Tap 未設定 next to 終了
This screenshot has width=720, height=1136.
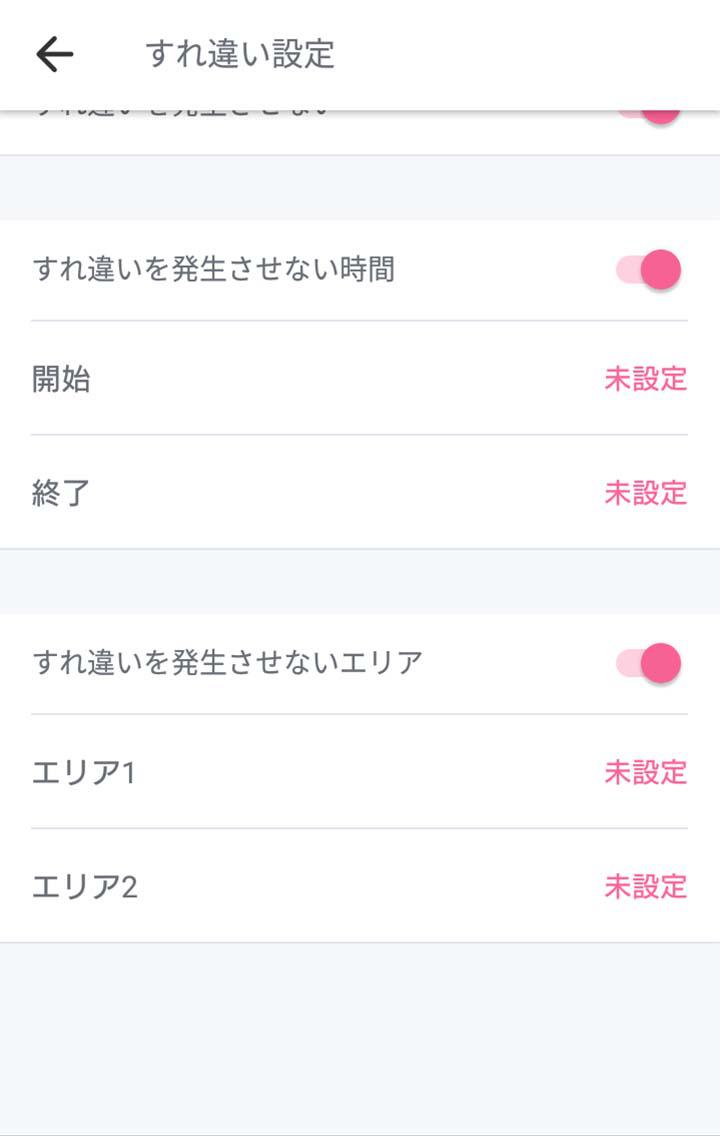(x=645, y=493)
